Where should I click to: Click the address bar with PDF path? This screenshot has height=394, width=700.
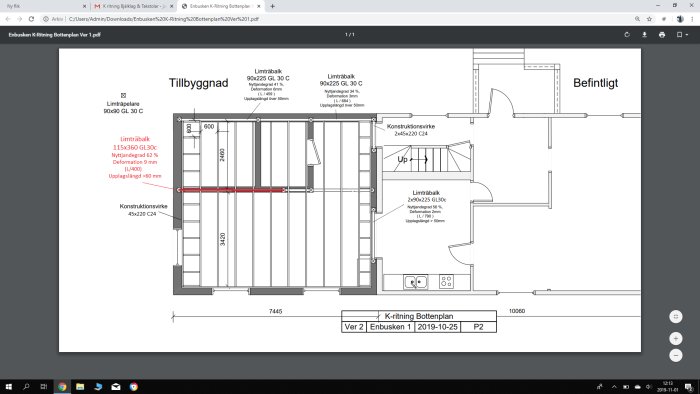tap(163, 19)
